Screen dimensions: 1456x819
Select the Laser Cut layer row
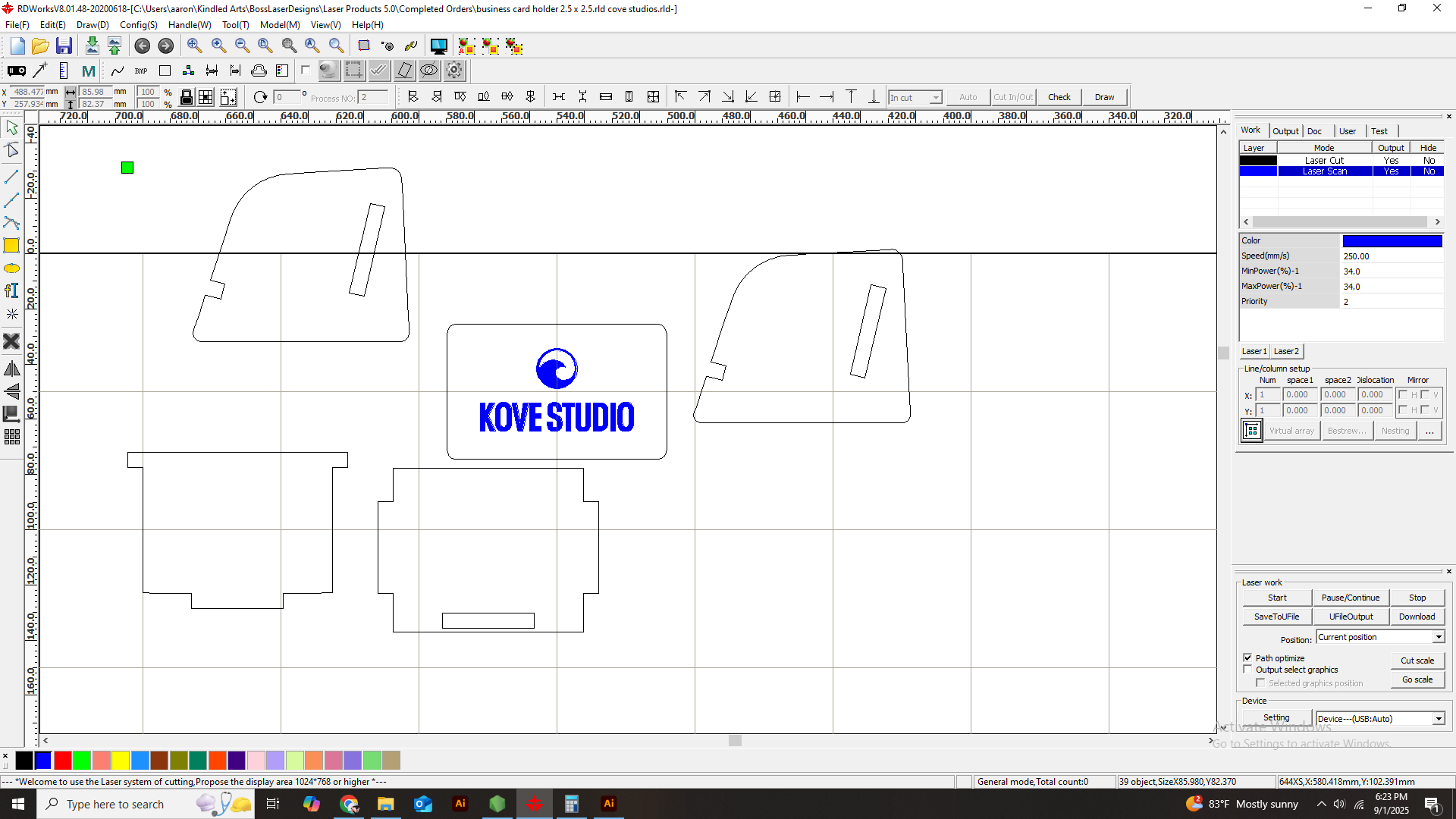(x=1341, y=160)
